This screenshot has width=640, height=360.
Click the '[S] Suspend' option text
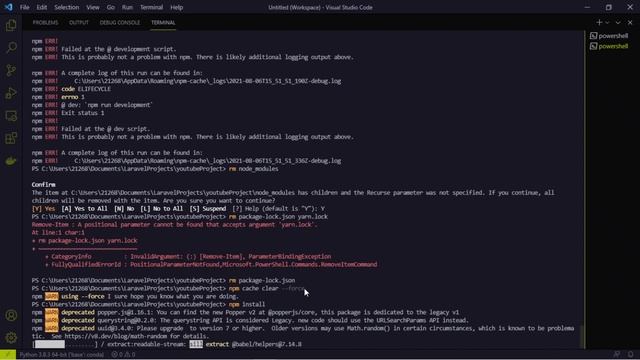click(207, 209)
